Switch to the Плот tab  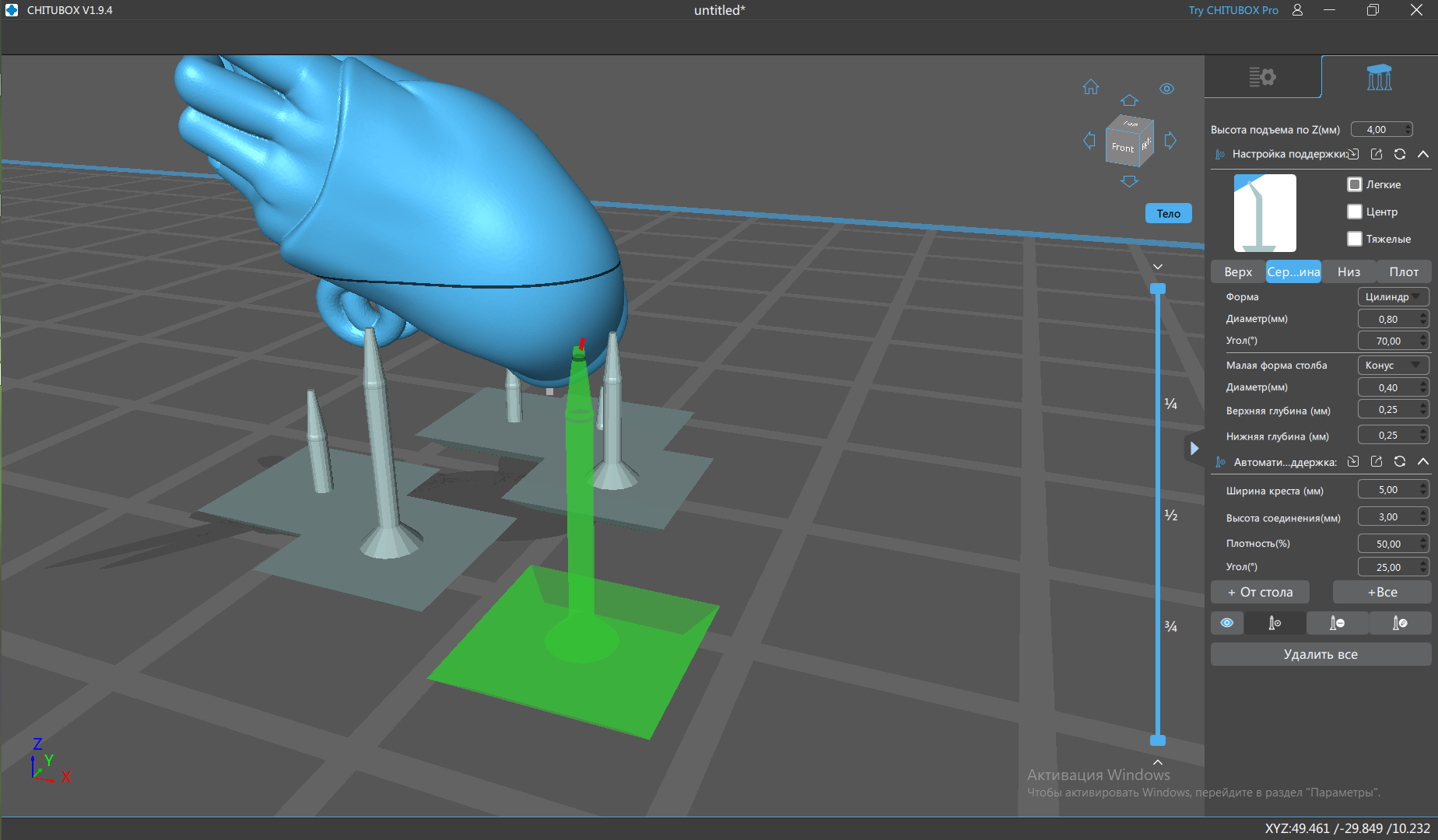coord(1404,271)
